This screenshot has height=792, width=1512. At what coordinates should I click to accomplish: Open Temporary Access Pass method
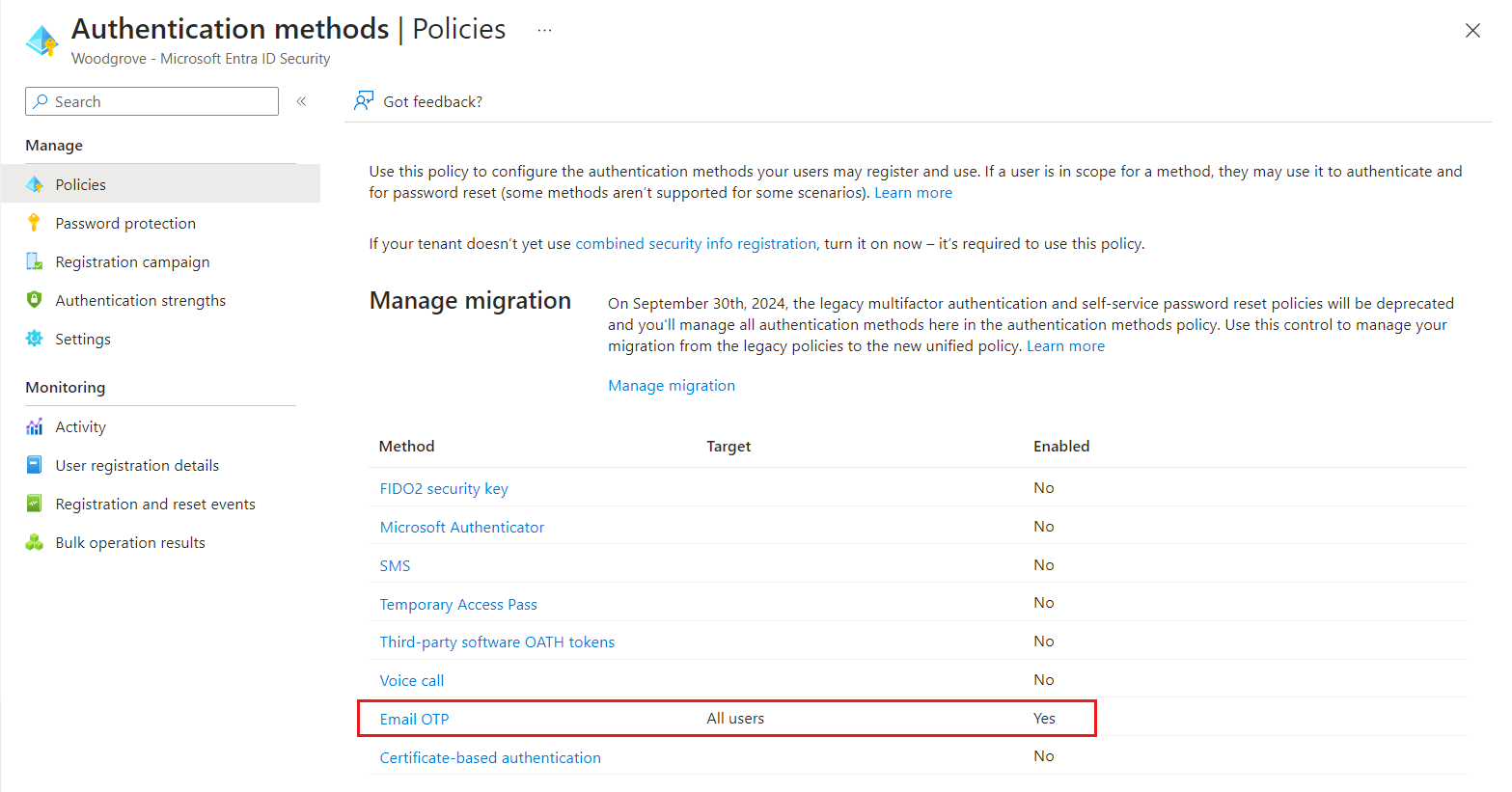pos(458,604)
